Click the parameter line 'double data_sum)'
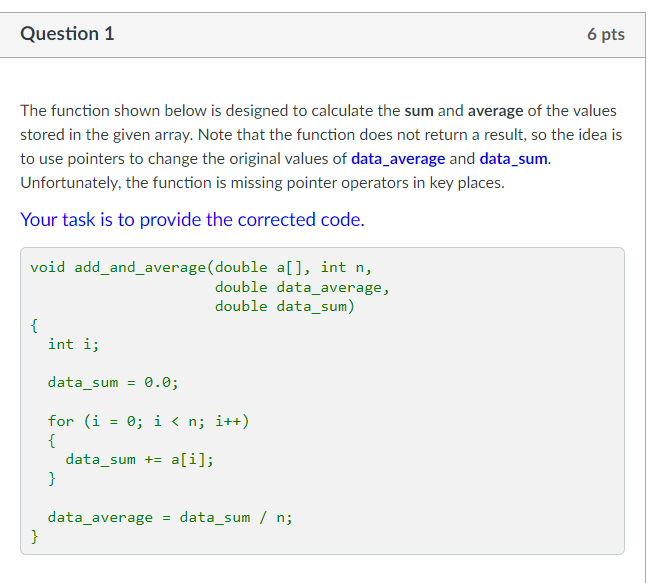The width and height of the screenshot is (653, 583). (285, 306)
